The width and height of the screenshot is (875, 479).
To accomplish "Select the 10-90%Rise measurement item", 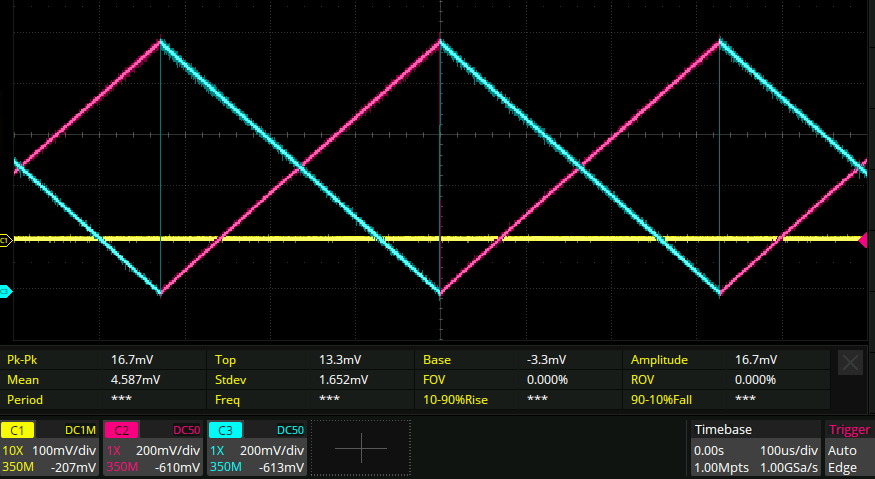I will pos(455,399).
